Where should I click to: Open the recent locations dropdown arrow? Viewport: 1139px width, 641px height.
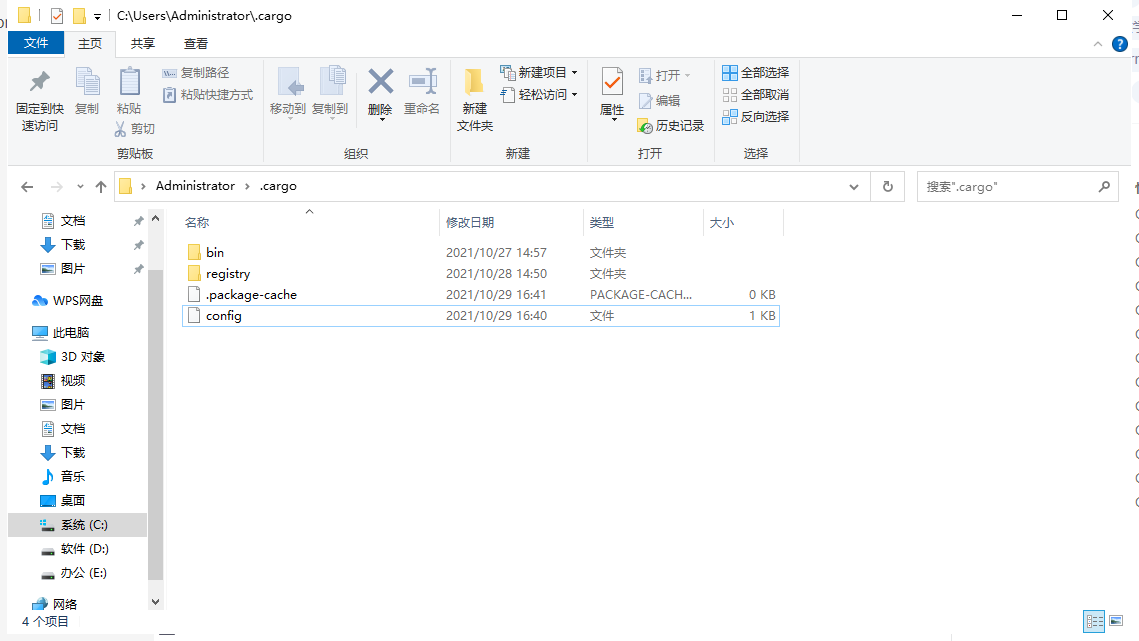(x=80, y=187)
